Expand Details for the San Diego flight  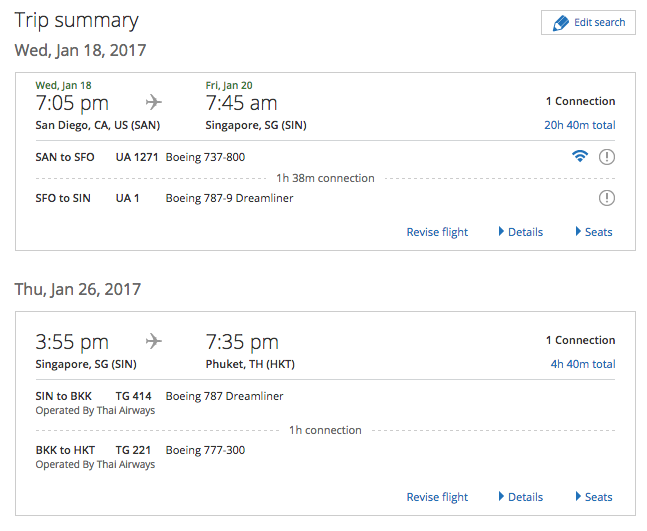point(521,232)
